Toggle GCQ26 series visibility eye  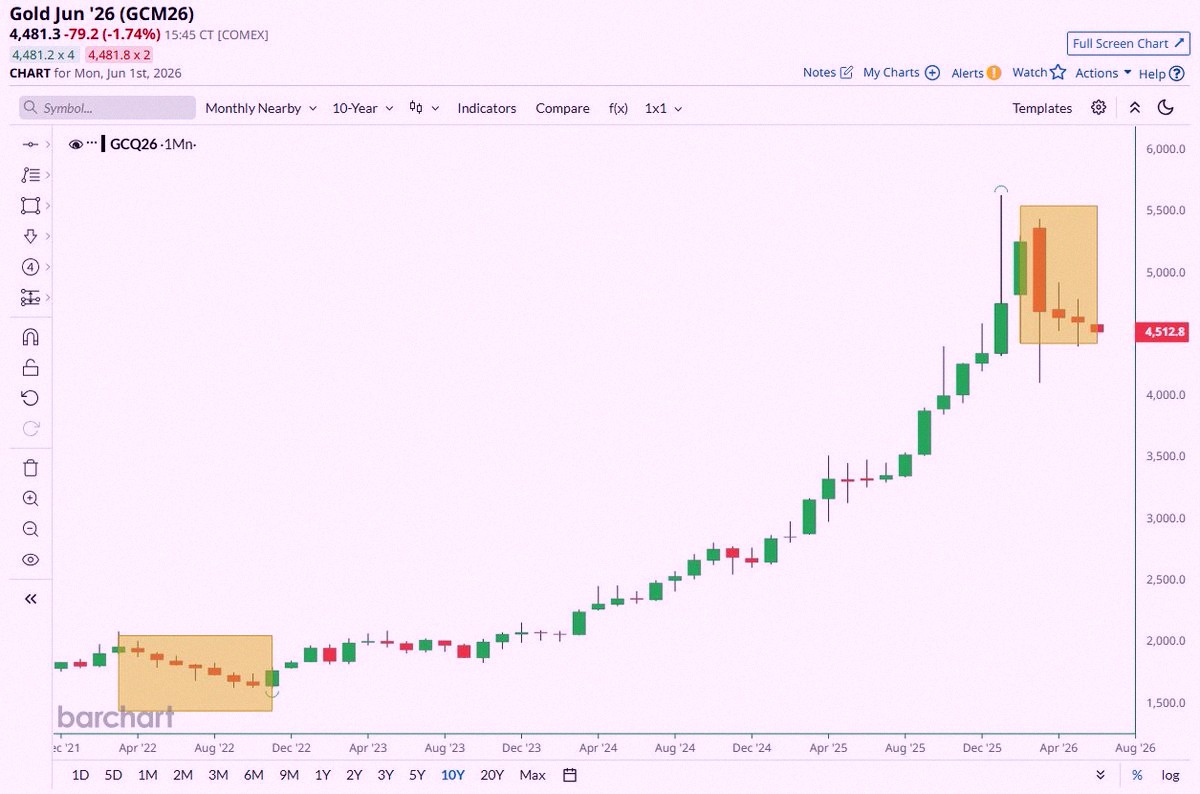coord(75,144)
